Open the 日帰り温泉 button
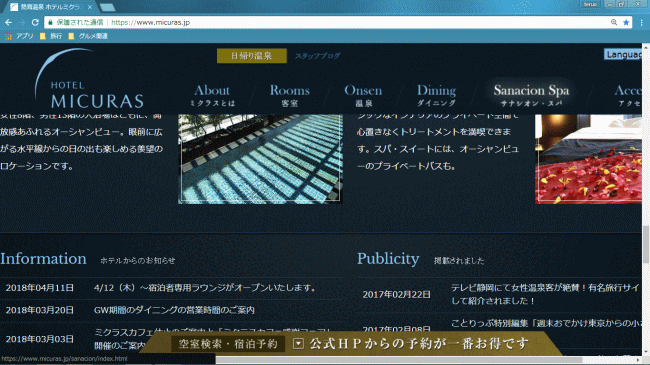 click(x=252, y=56)
